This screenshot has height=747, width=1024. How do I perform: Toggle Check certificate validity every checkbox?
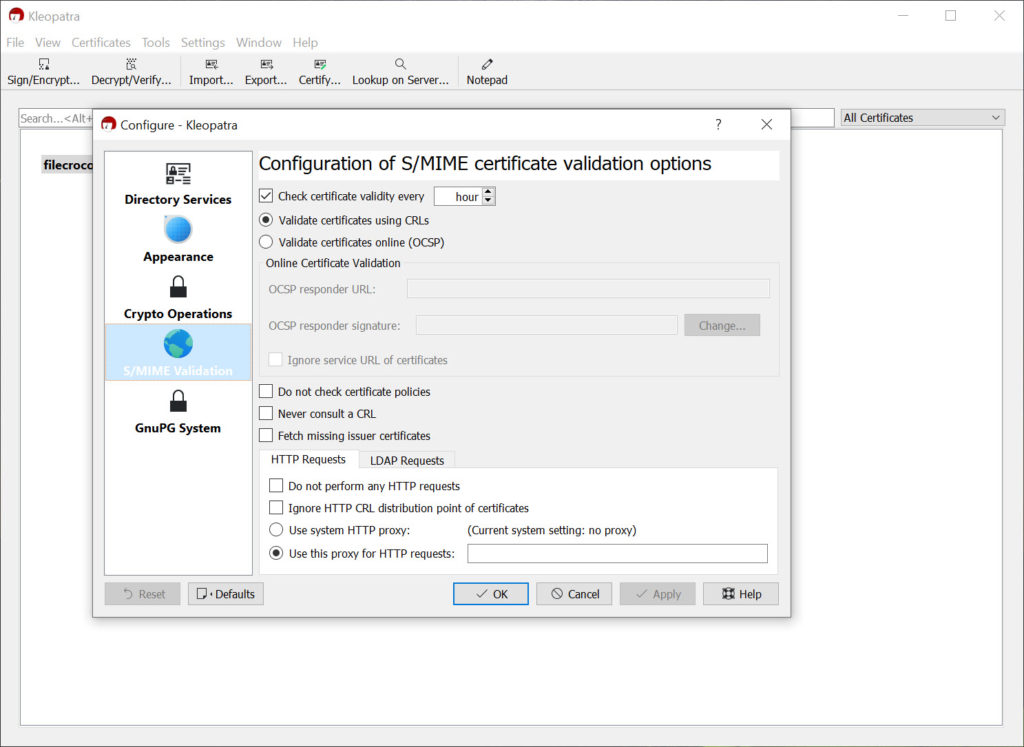tap(266, 196)
